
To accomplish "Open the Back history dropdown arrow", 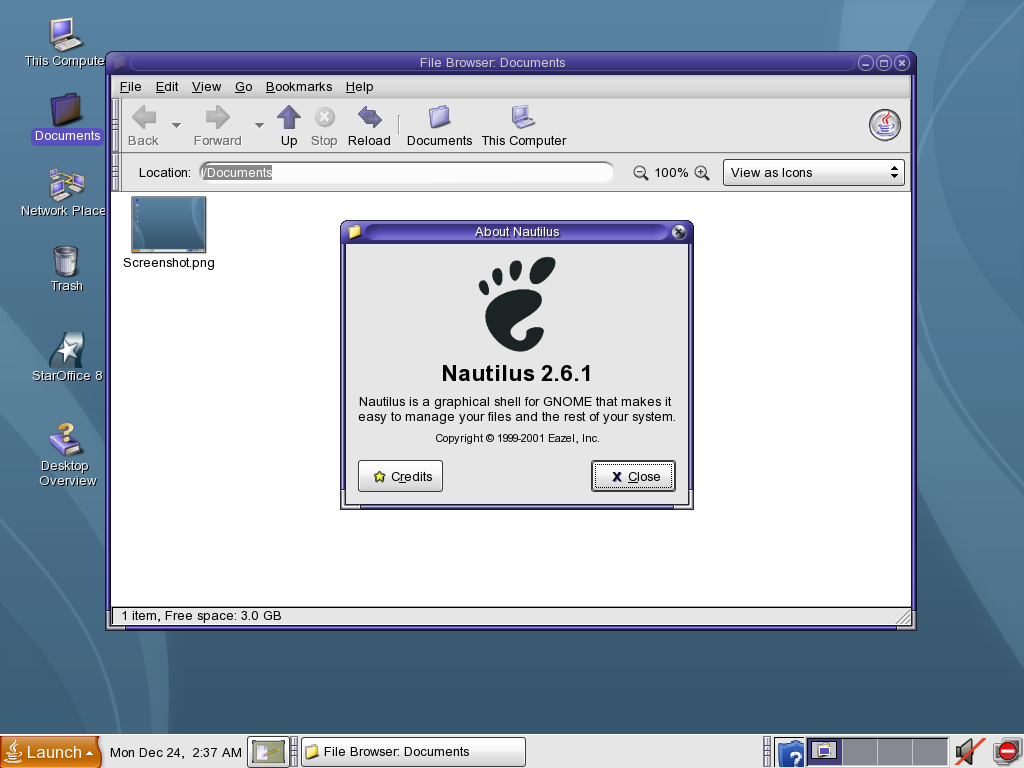I will (176, 125).
